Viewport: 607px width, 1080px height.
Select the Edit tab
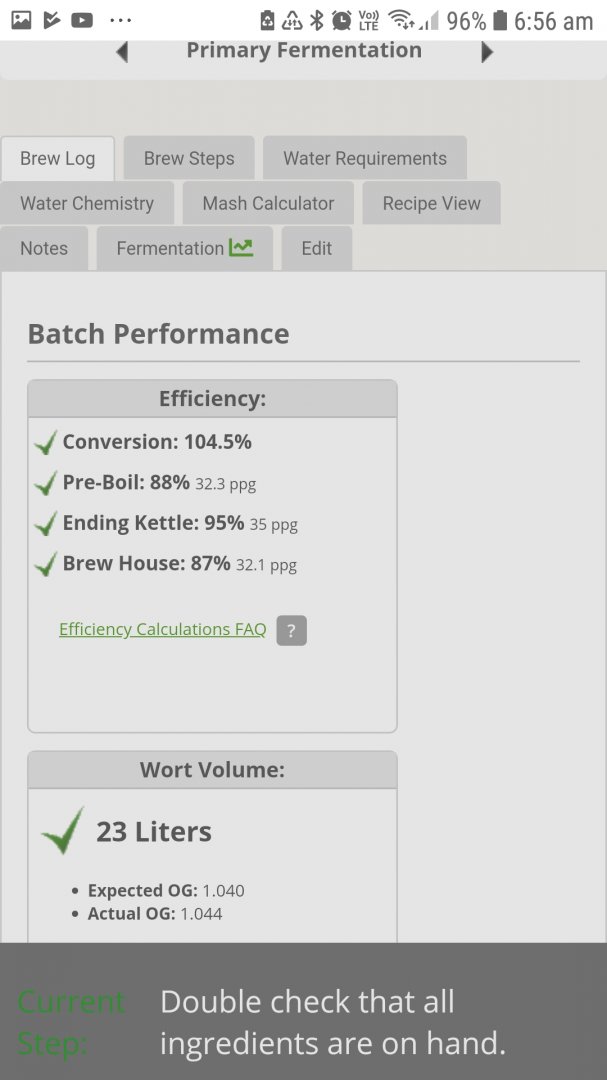[x=317, y=248]
